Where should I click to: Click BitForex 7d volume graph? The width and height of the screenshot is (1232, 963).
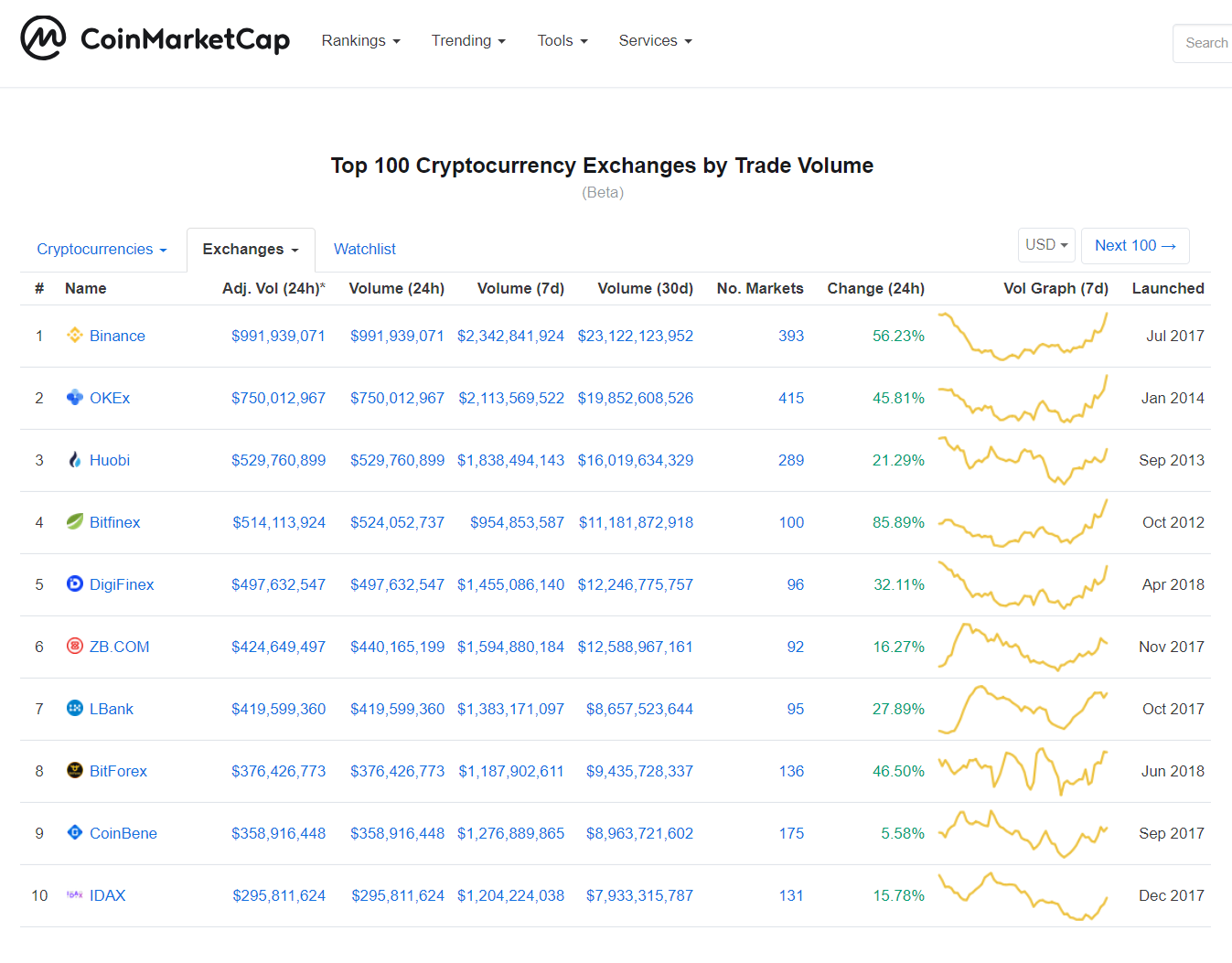point(1023,771)
